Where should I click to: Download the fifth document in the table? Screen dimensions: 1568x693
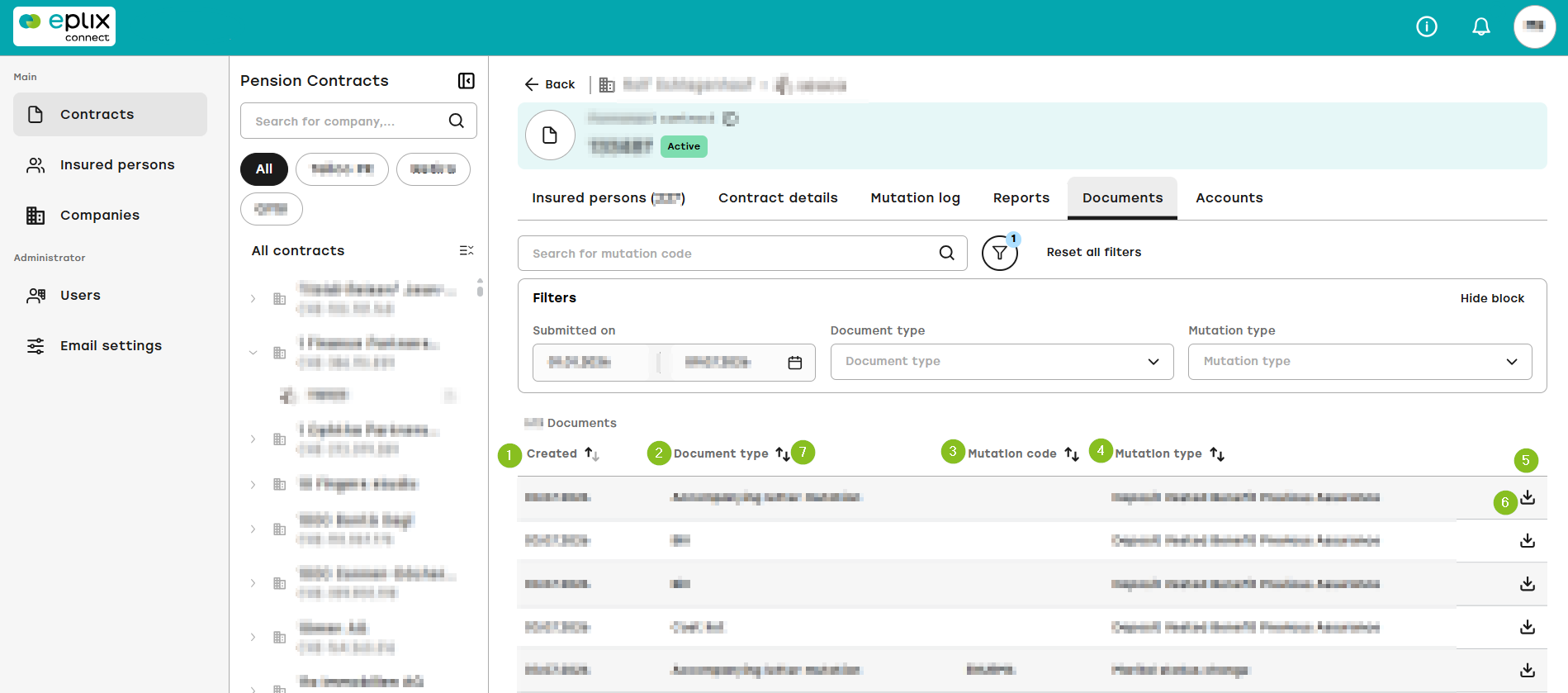[x=1528, y=670]
